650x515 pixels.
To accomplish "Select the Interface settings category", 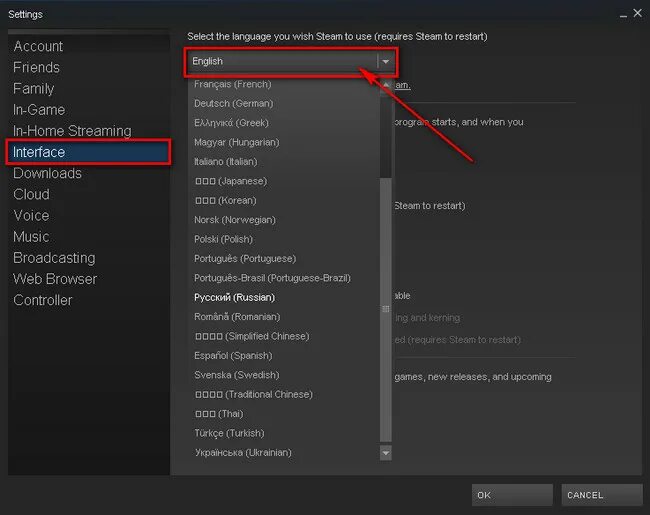I will tap(88, 152).
